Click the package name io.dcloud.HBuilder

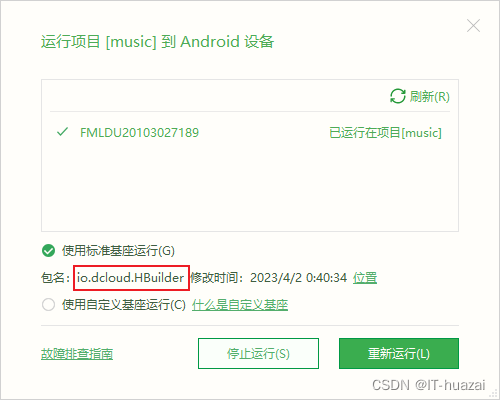pos(130,278)
